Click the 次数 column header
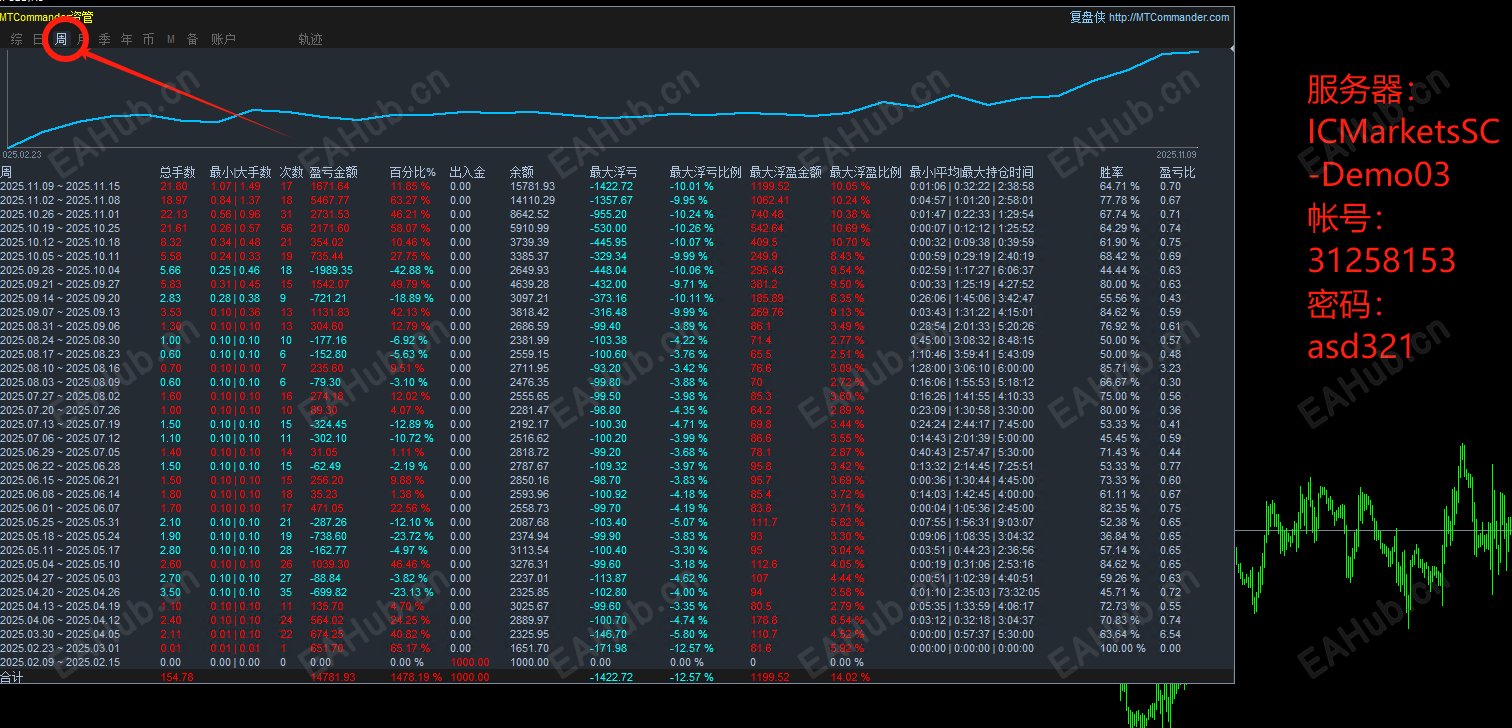1512x728 pixels. (x=291, y=172)
